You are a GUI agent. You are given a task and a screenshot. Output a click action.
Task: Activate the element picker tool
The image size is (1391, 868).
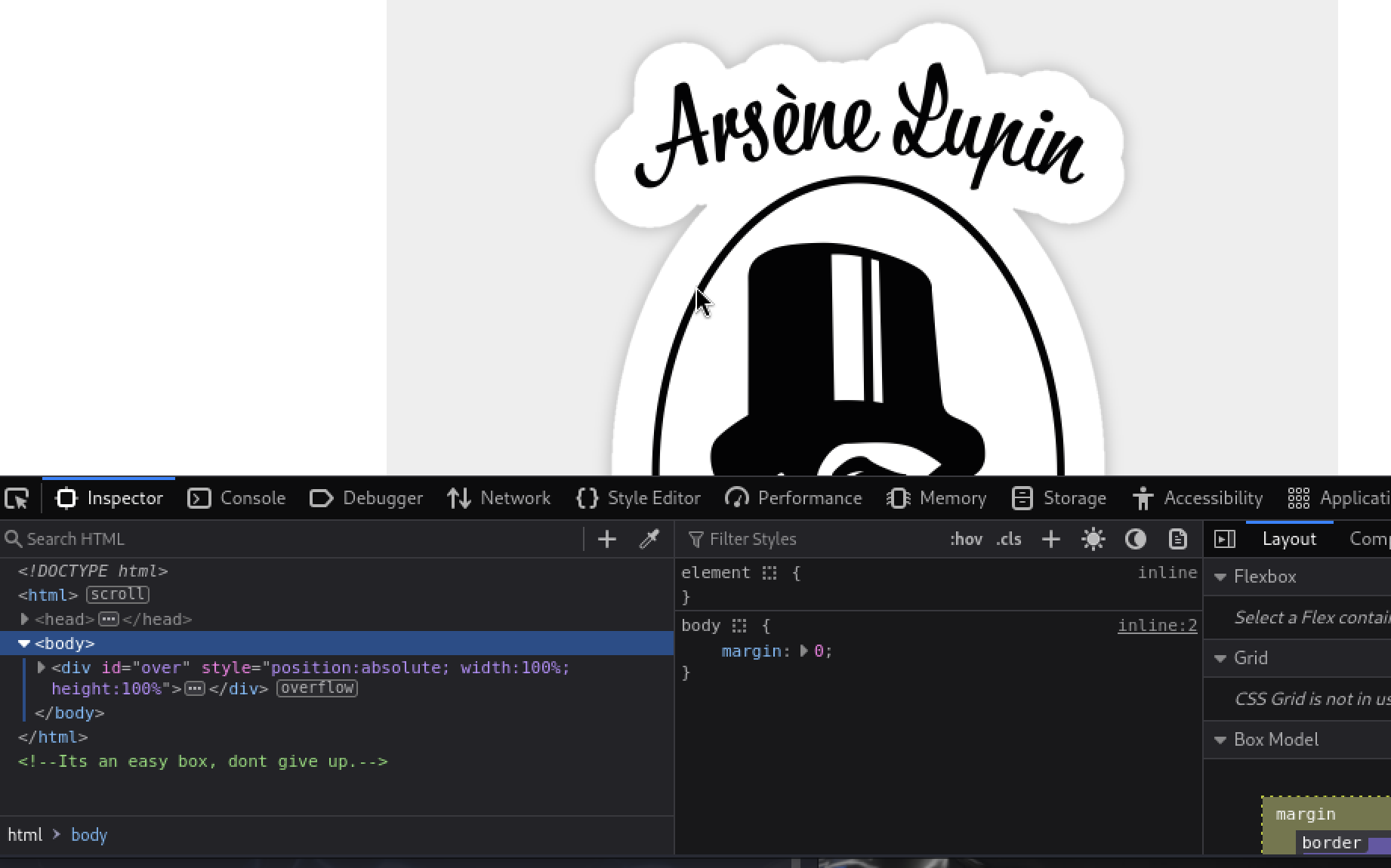17,499
